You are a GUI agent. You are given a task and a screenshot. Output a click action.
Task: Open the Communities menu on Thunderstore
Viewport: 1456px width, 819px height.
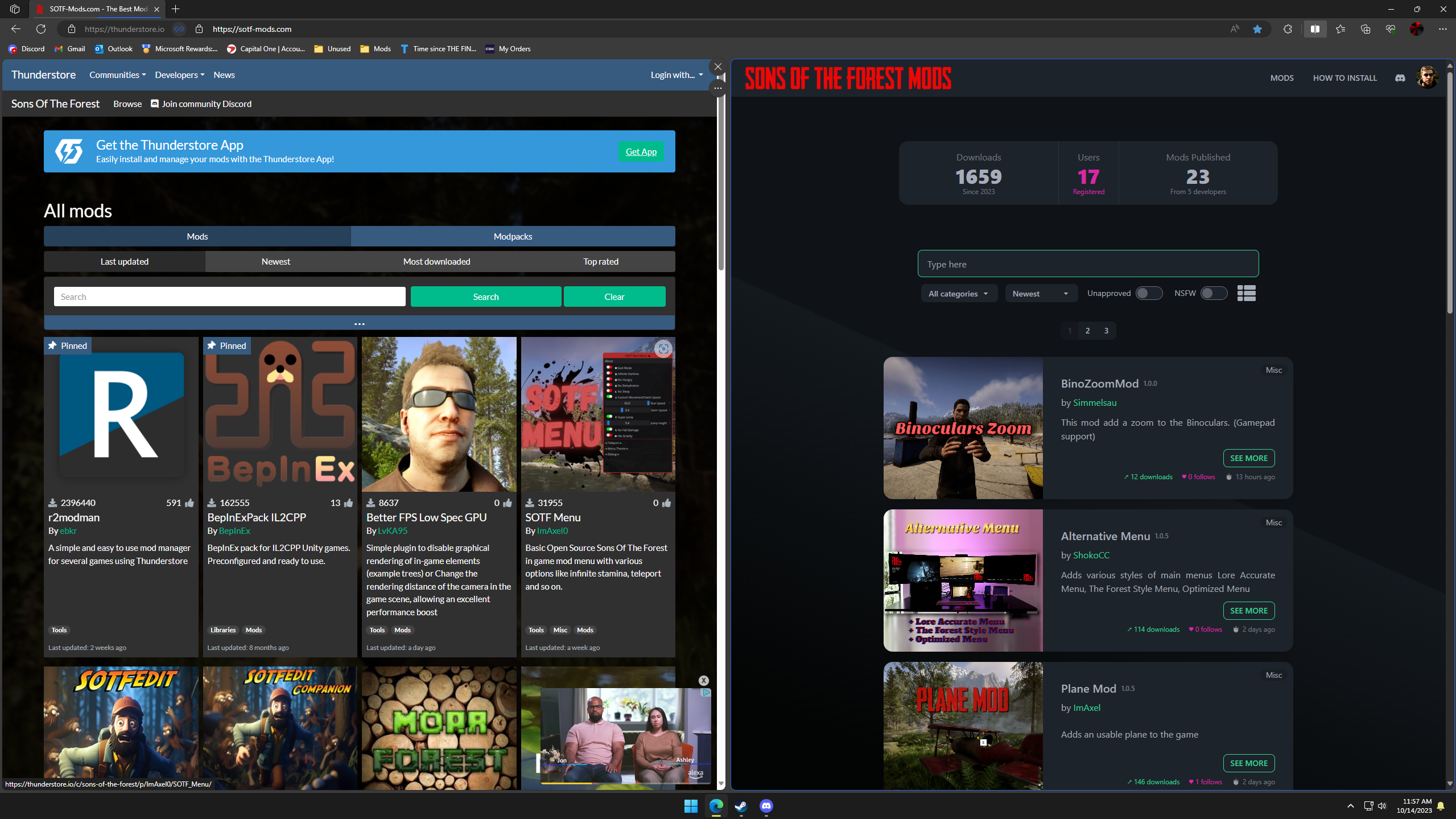click(117, 75)
